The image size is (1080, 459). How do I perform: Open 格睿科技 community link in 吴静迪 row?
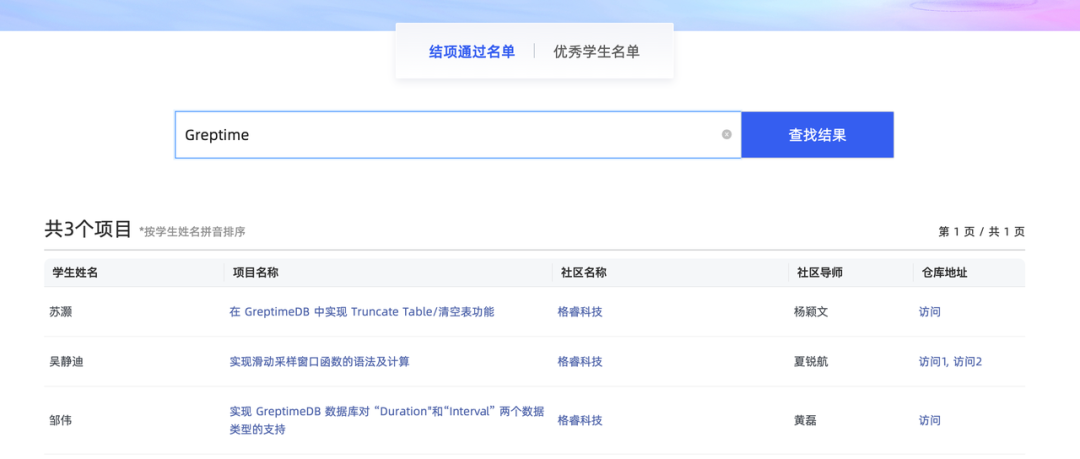point(580,361)
